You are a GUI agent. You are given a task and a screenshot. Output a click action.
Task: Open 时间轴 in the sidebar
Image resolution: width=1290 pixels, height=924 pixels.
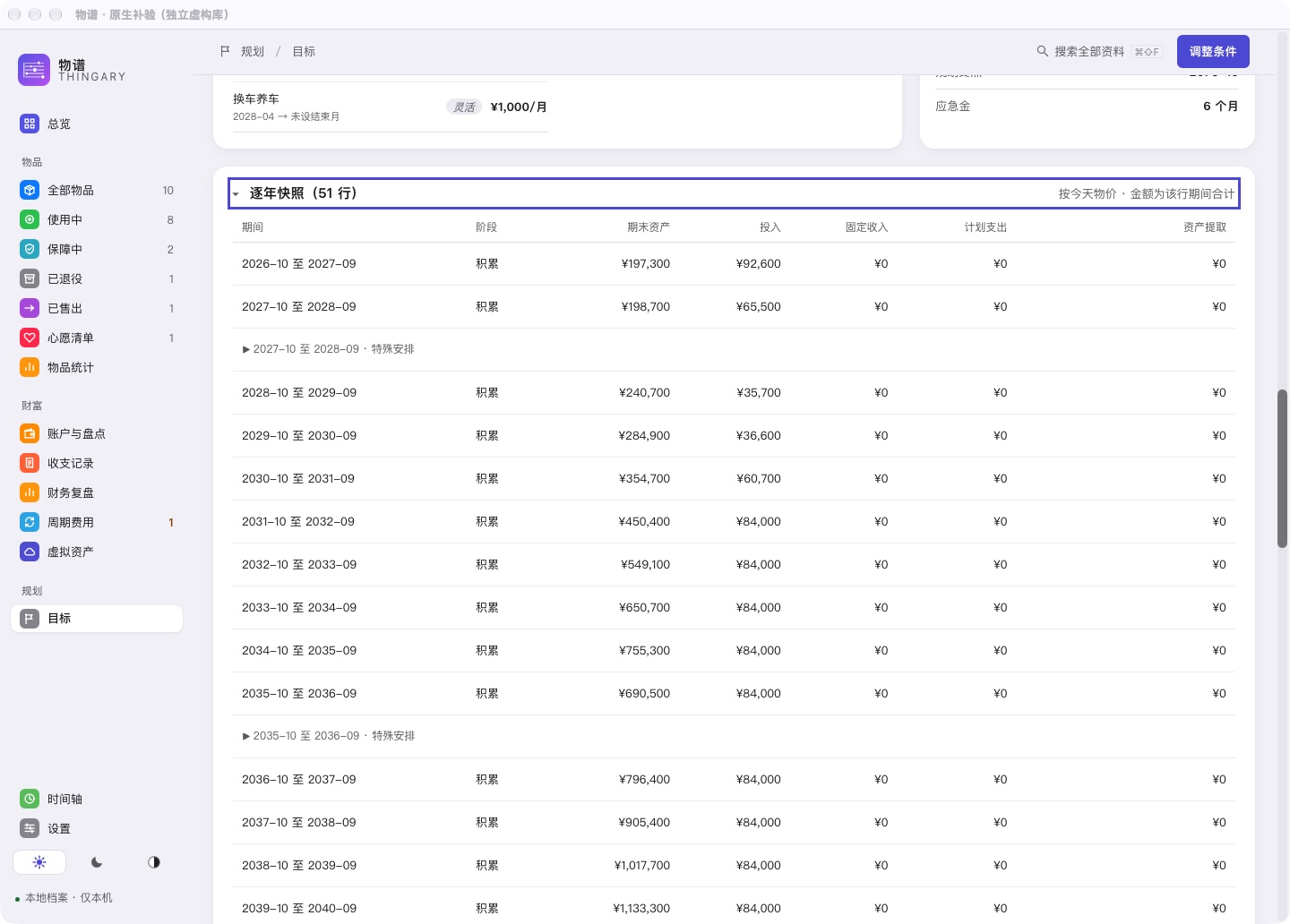97,799
